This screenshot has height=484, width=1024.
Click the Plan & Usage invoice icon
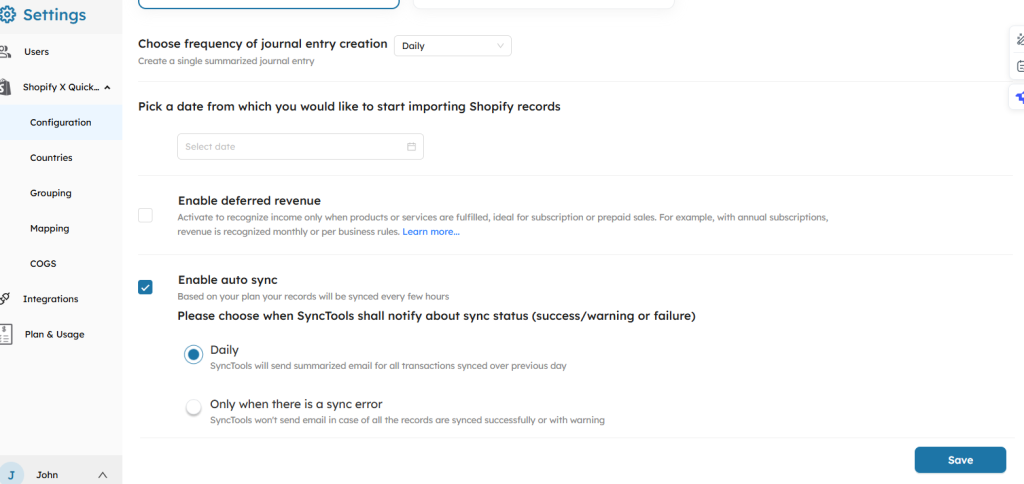(6, 334)
